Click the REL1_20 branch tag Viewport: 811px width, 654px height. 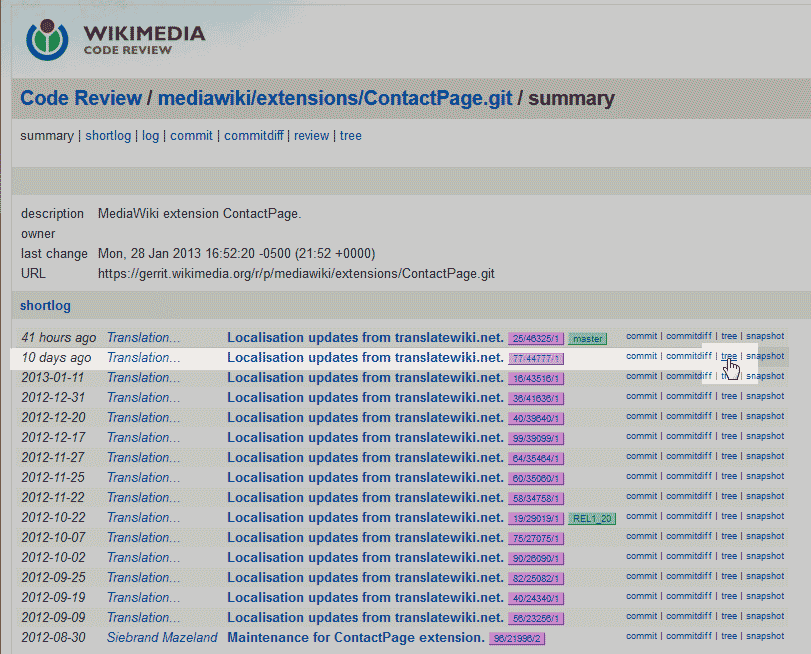coord(592,518)
